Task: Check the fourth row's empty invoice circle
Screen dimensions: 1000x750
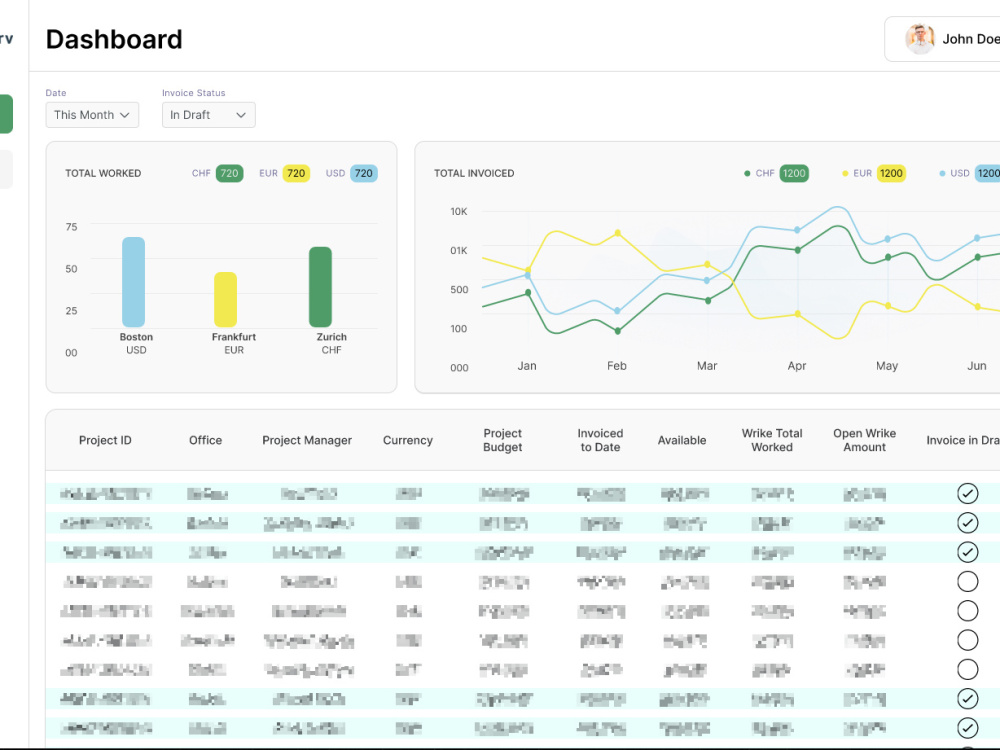Action: click(x=967, y=581)
